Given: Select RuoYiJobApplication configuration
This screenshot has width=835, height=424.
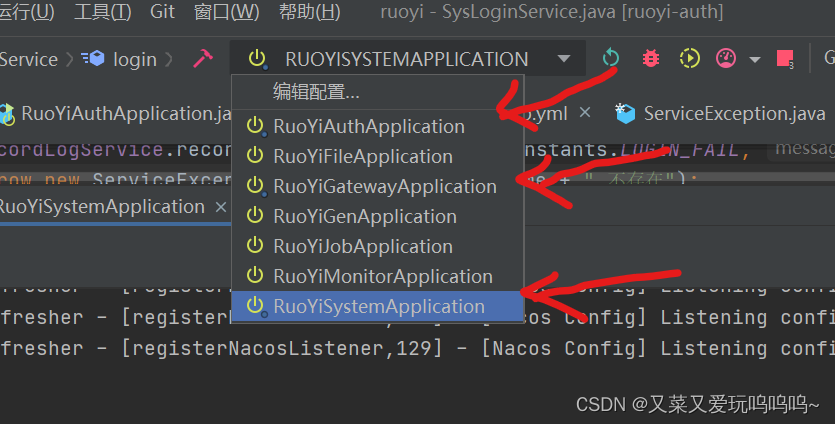Looking at the screenshot, I should pos(378,246).
